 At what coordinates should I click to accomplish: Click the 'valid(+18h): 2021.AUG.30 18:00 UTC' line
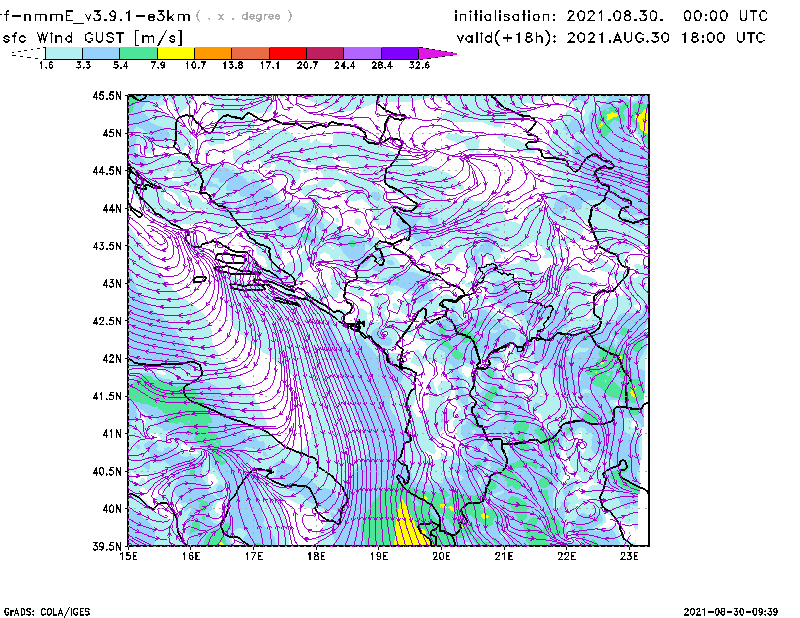(611, 37)
